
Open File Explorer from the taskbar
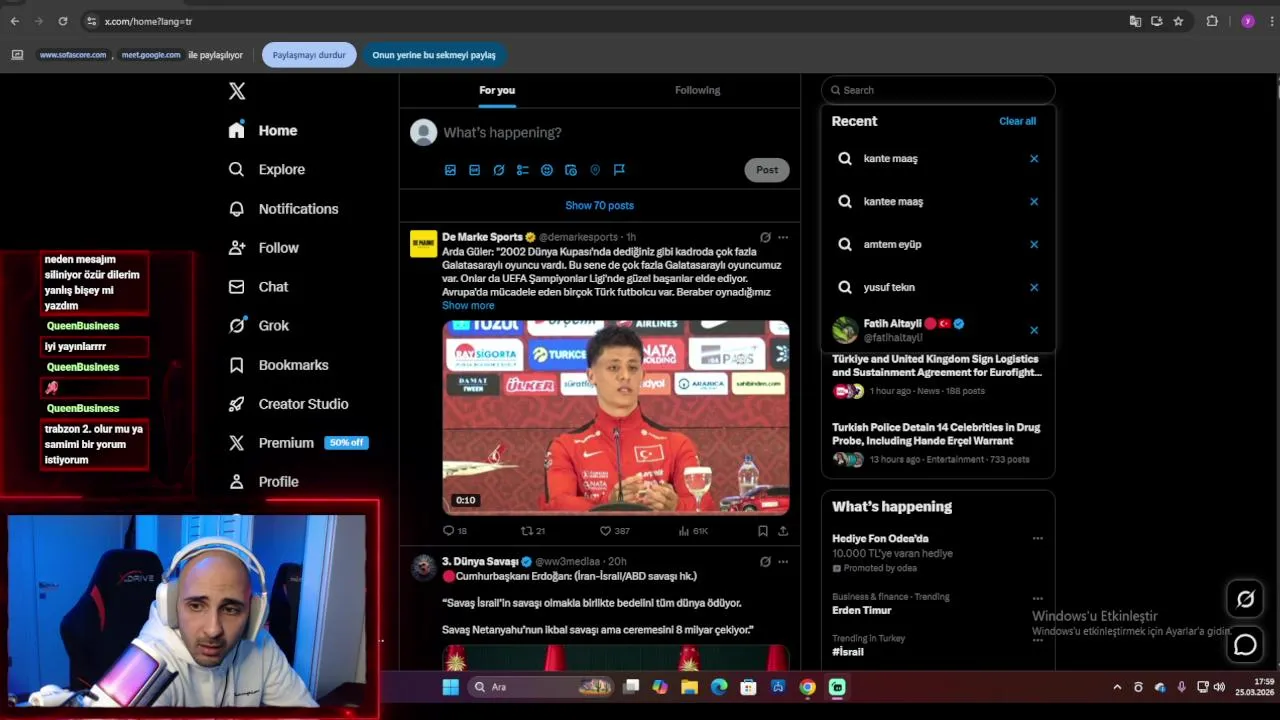pos(689,687)
